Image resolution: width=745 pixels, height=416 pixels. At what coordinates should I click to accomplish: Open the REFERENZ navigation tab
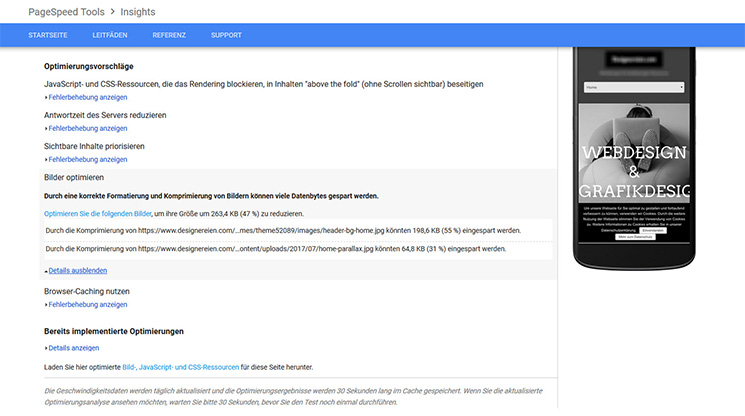(169, 35)
